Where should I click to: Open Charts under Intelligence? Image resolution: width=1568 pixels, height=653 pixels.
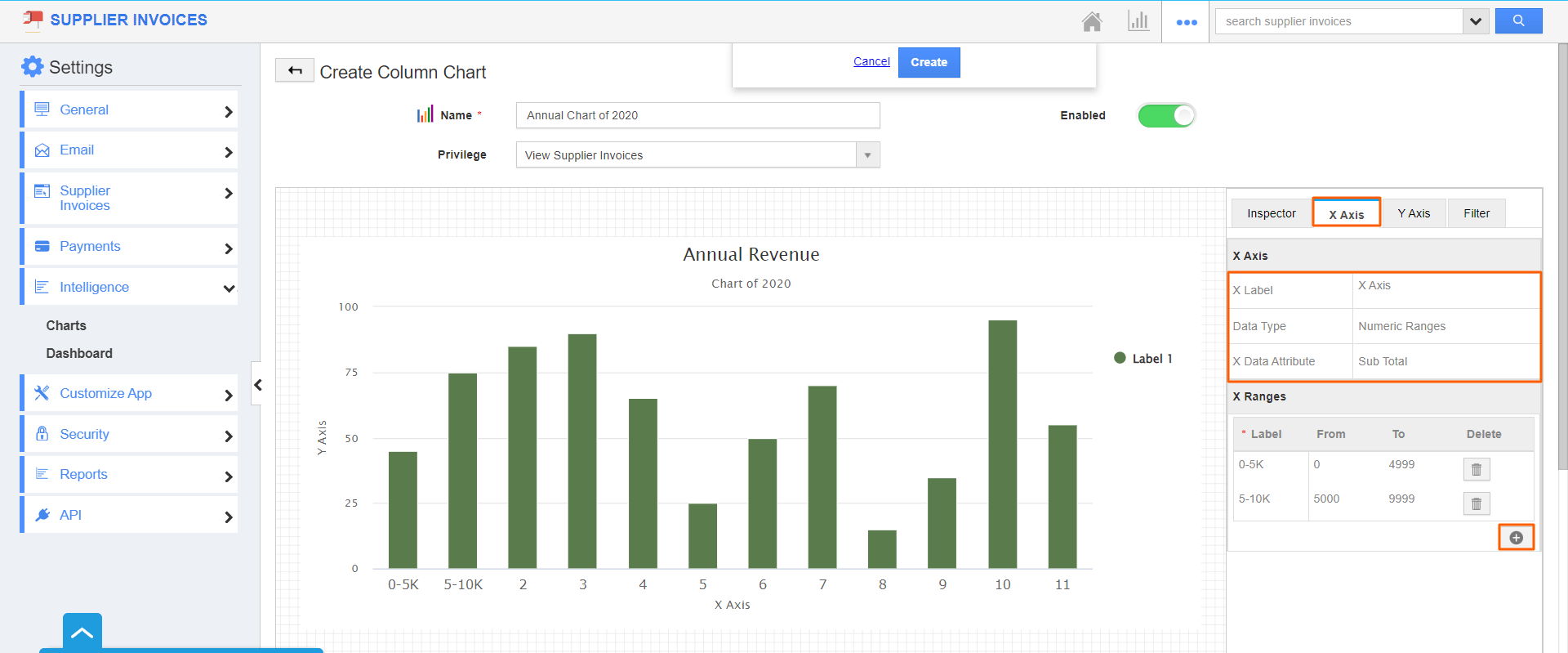point(66,325)
